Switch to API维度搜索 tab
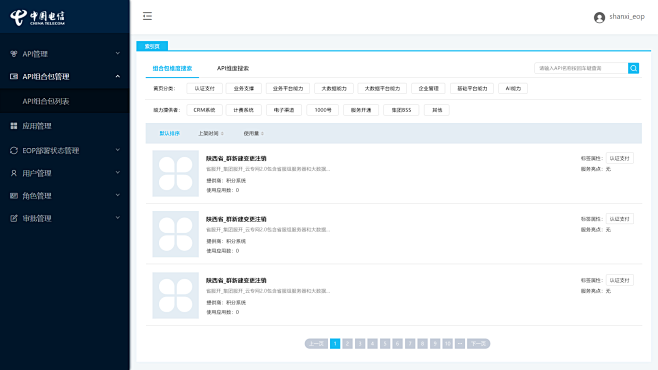Viewport: 658px width, 370px height. tap(233, 68)
